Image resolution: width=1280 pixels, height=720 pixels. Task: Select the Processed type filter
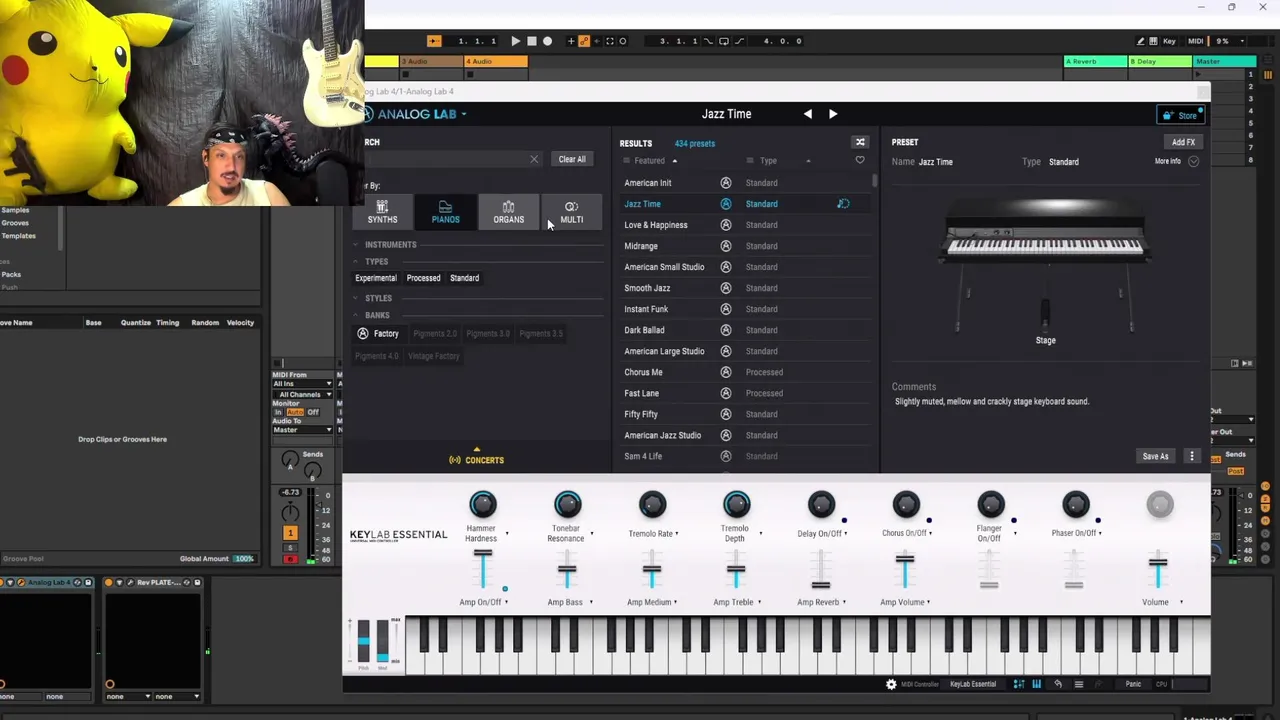pos(423,278)
